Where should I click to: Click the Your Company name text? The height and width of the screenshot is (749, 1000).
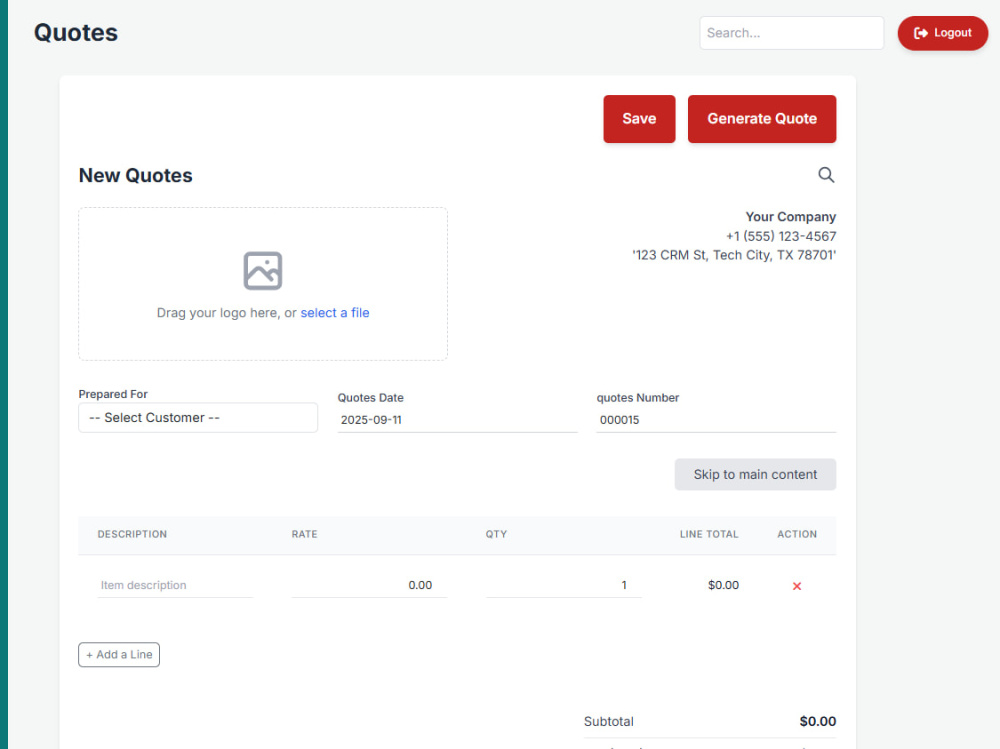790,217
